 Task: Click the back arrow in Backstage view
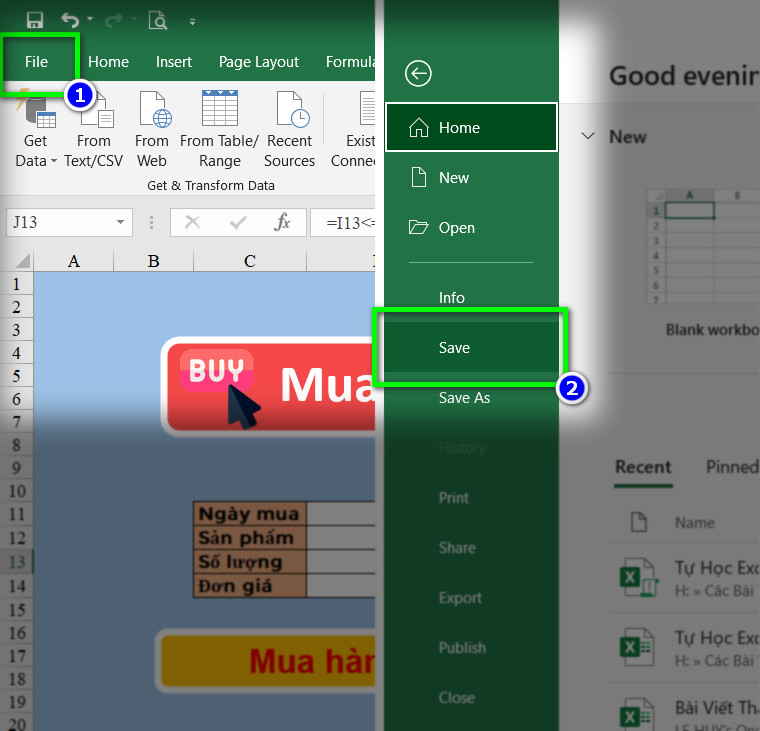coord(418,74)
